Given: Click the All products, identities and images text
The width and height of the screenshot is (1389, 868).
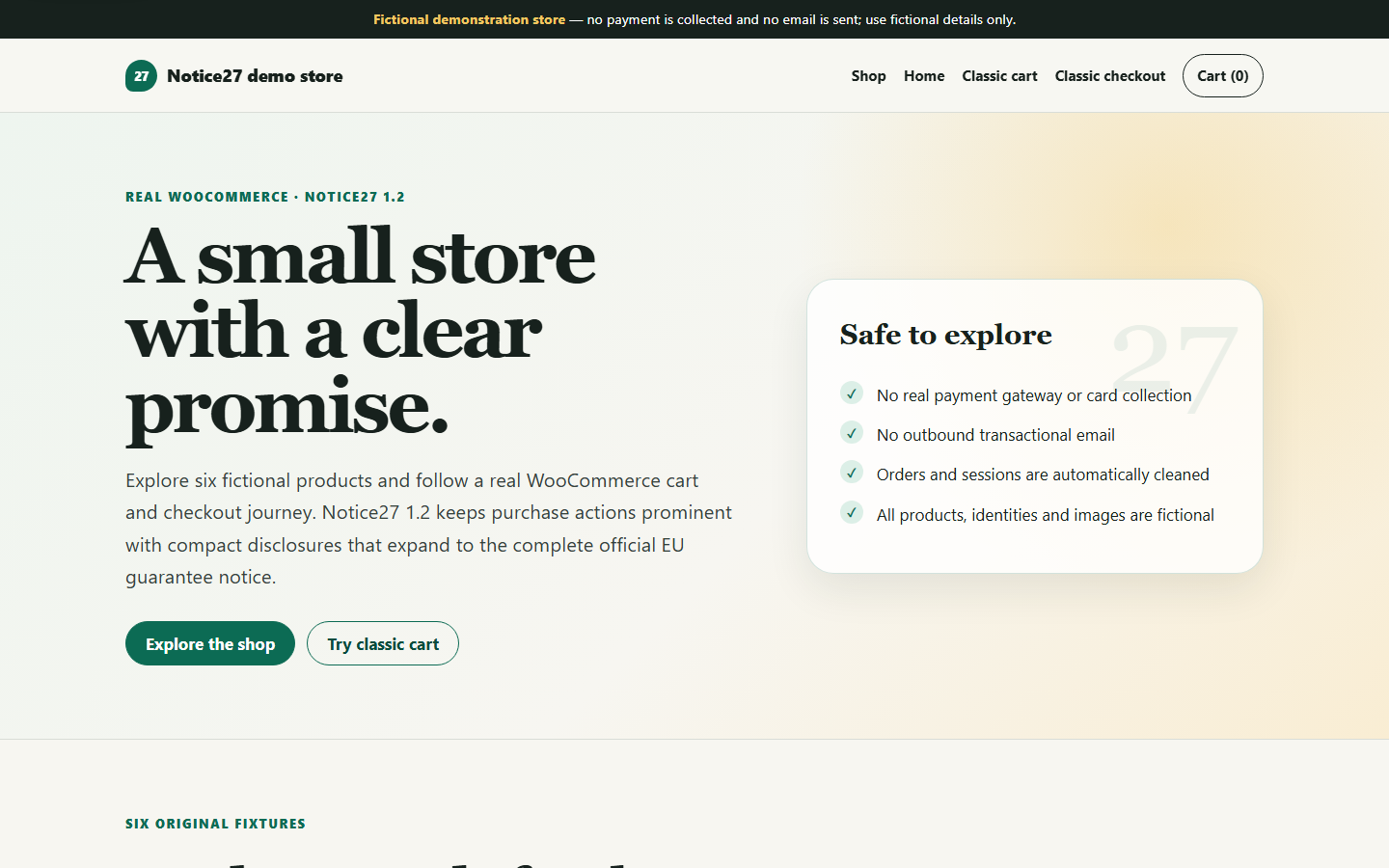Looking at the screenshot, I should click(x=1046, y=515).
